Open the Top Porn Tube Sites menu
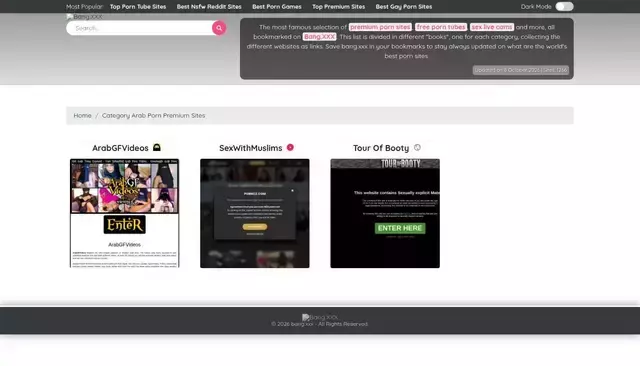 (138, 7)
